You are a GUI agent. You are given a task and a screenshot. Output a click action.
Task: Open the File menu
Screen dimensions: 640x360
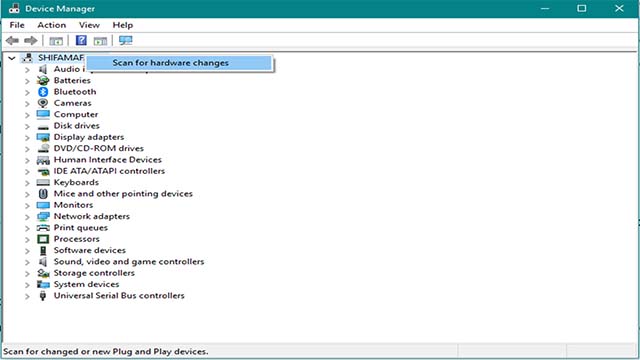point(17,25)
